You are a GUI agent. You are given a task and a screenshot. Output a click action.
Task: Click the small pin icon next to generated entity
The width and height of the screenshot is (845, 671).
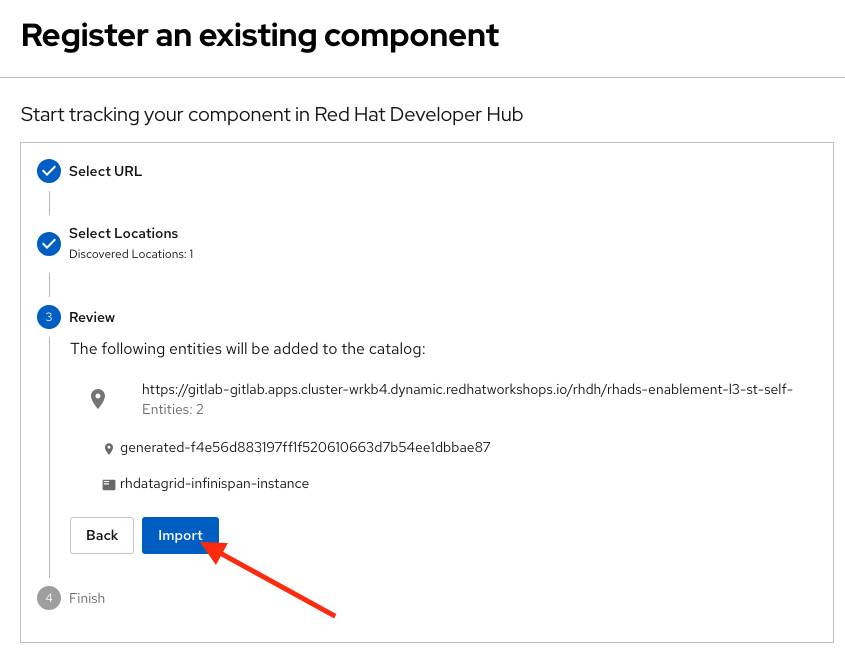coord(109,448)
